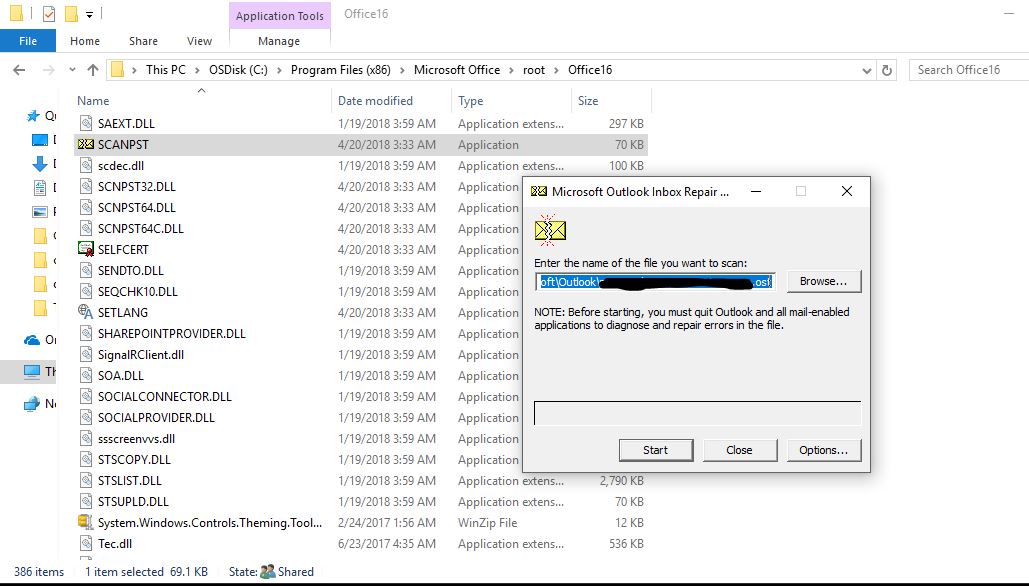This screenshot has height=586, width=1029.
Task: Select the SELFCERT certificate icon
Action: pos(84,249)
